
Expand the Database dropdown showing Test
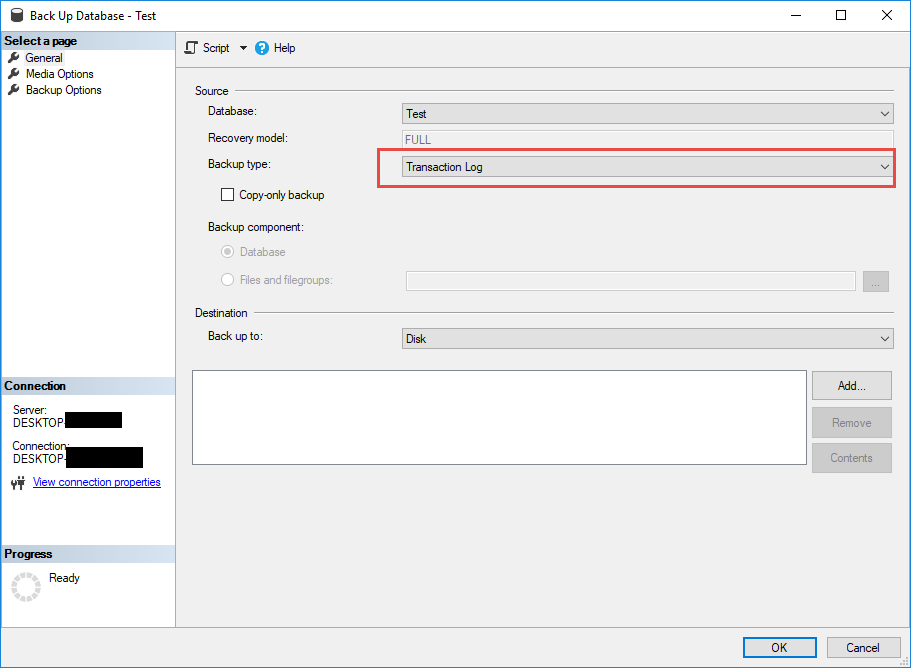[x=647, y=114]
